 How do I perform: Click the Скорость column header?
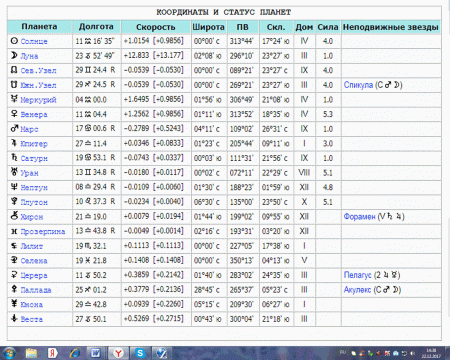pos(156,27)
